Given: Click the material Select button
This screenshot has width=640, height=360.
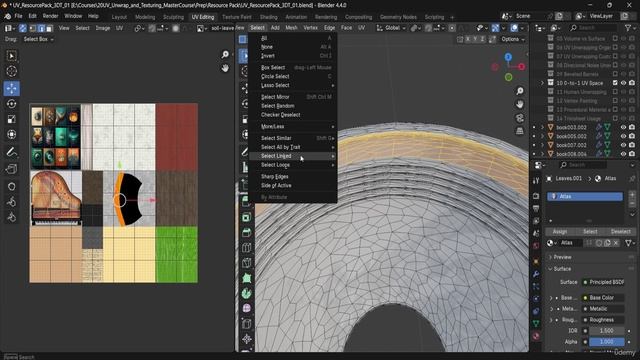Looking at the screenshot, I should click(590, 231).
